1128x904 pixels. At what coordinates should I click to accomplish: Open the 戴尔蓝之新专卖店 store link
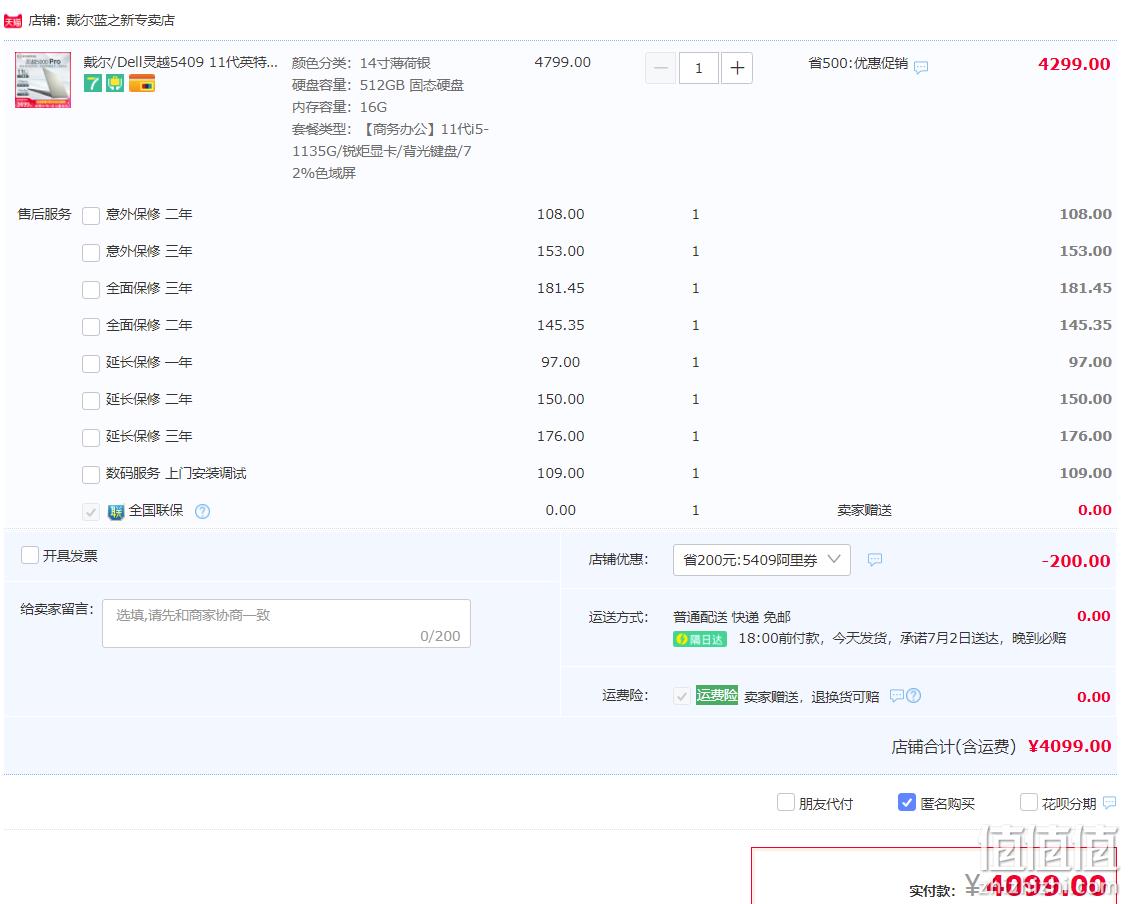coord(120,20)
